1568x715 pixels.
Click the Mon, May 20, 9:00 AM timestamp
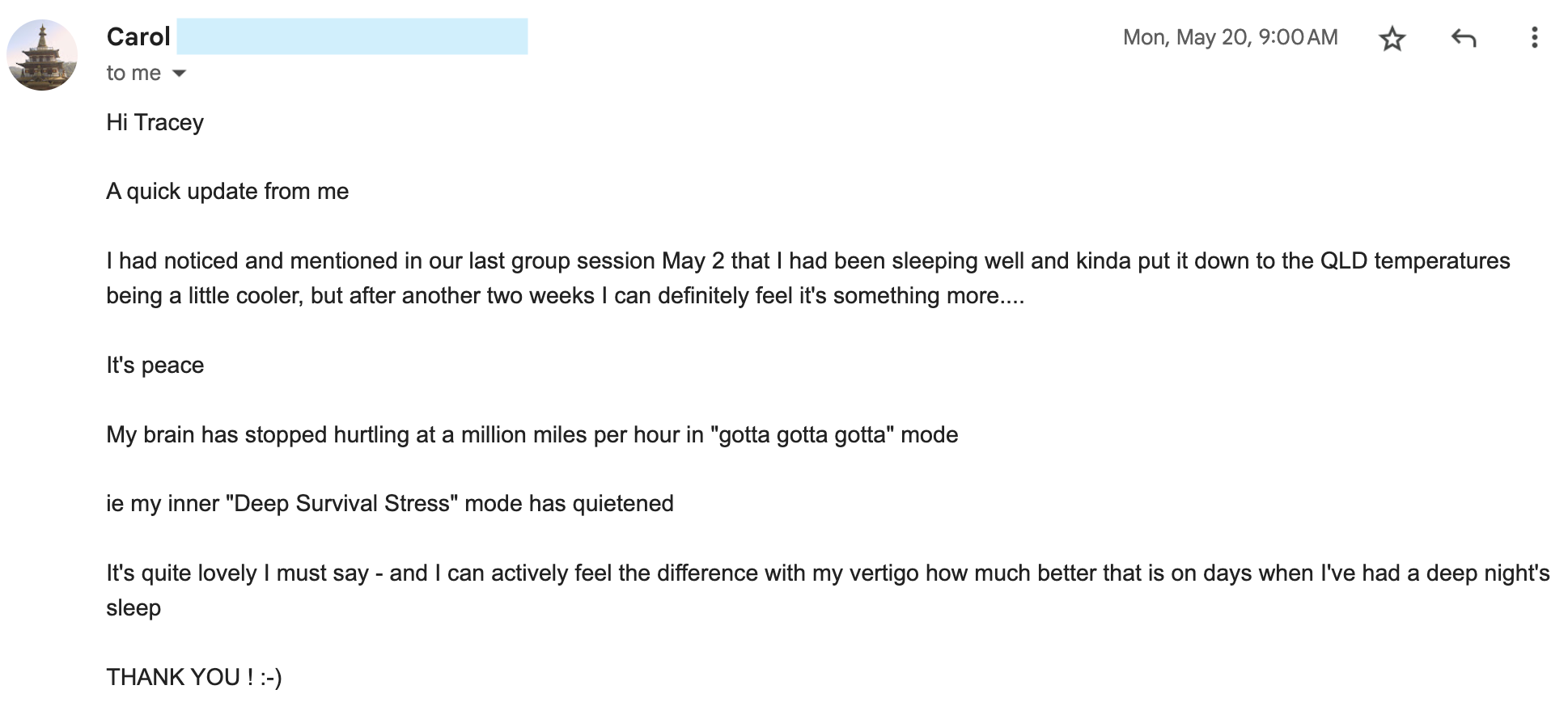pos(1230,37)
